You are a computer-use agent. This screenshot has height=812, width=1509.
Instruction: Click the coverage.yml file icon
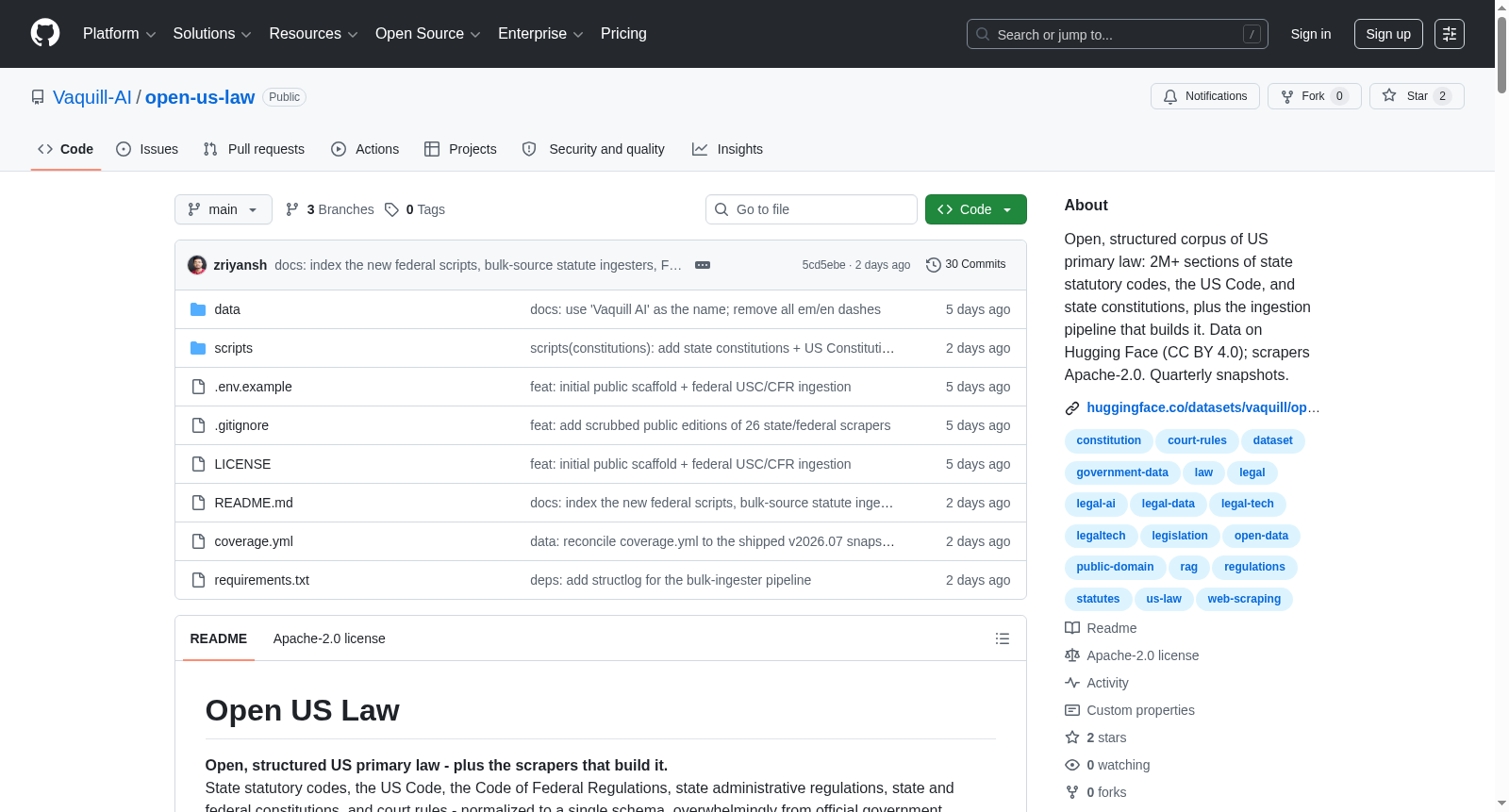tap(198, 541)
